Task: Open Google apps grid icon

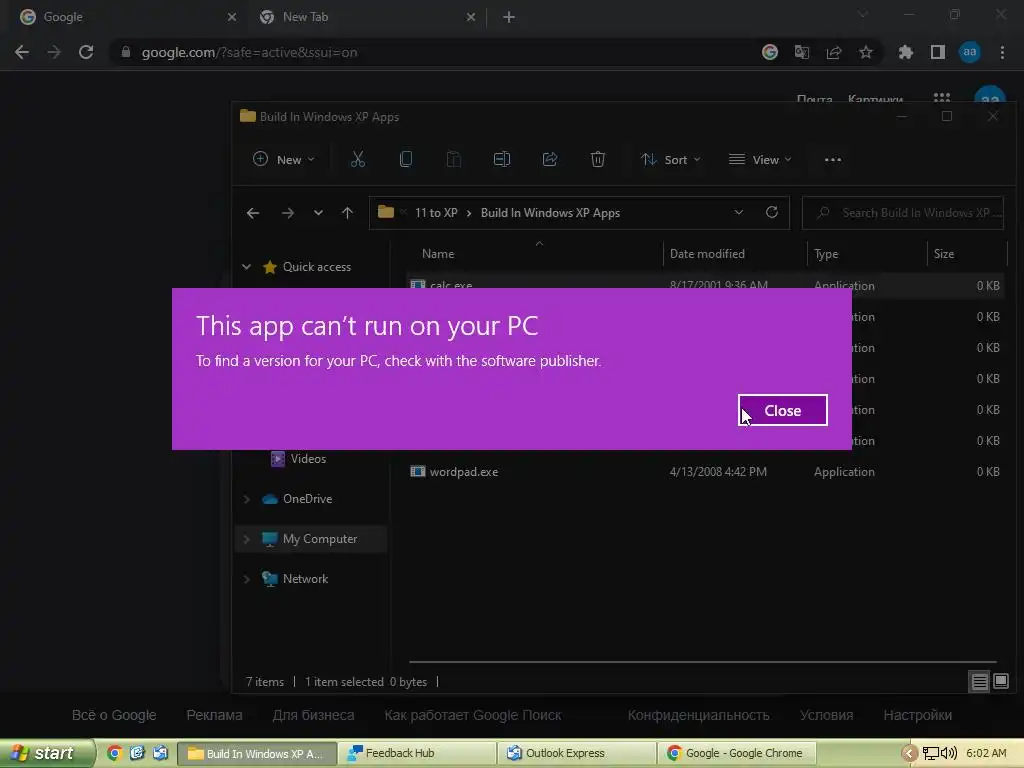Action: point(942,98)
